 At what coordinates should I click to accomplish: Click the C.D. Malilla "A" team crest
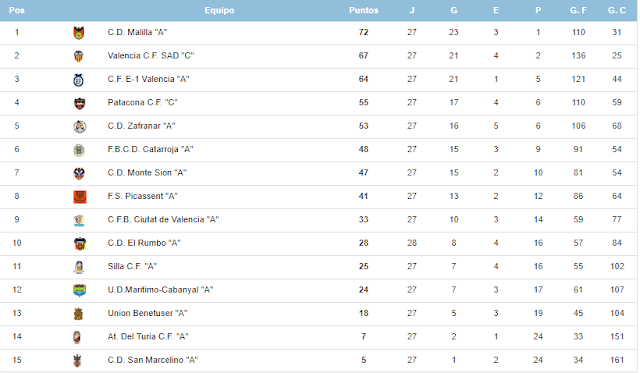click(79, 33)
